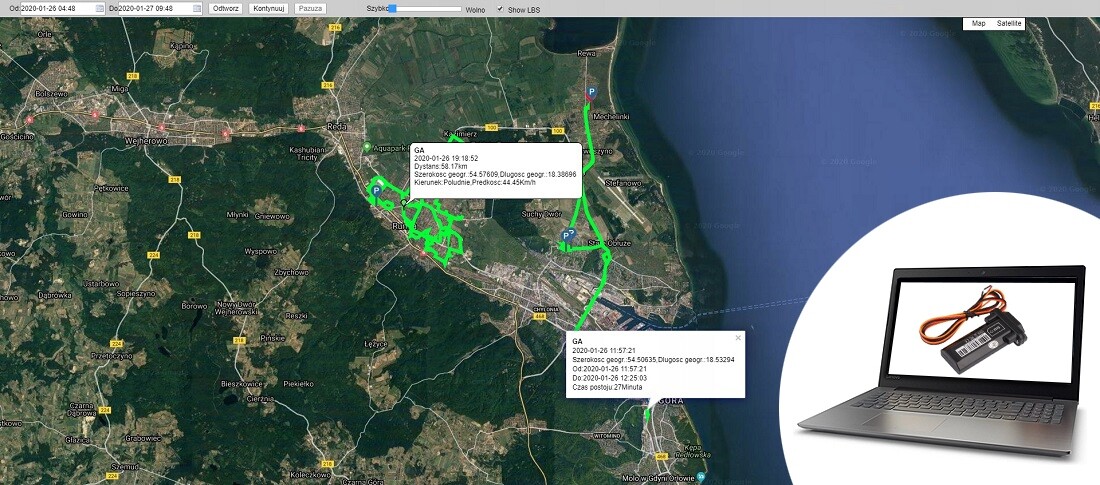Image resolution: width=1100 pixels, height=485 pixels.
Task: Switch to Satellite view
Action: tap(1008, 23)
